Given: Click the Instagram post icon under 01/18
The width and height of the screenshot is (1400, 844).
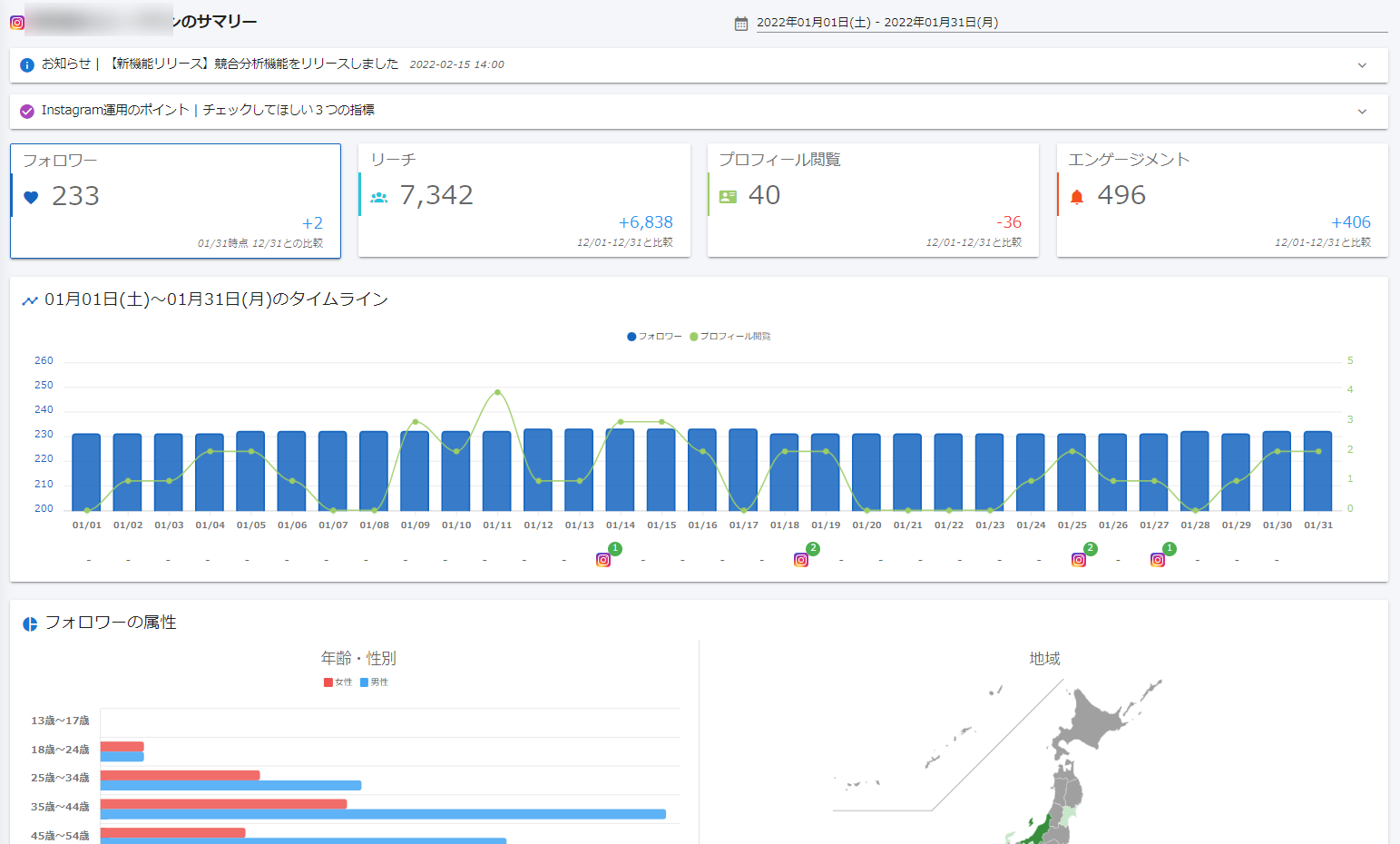Looking at the screenshot, I should pos(801,560).
